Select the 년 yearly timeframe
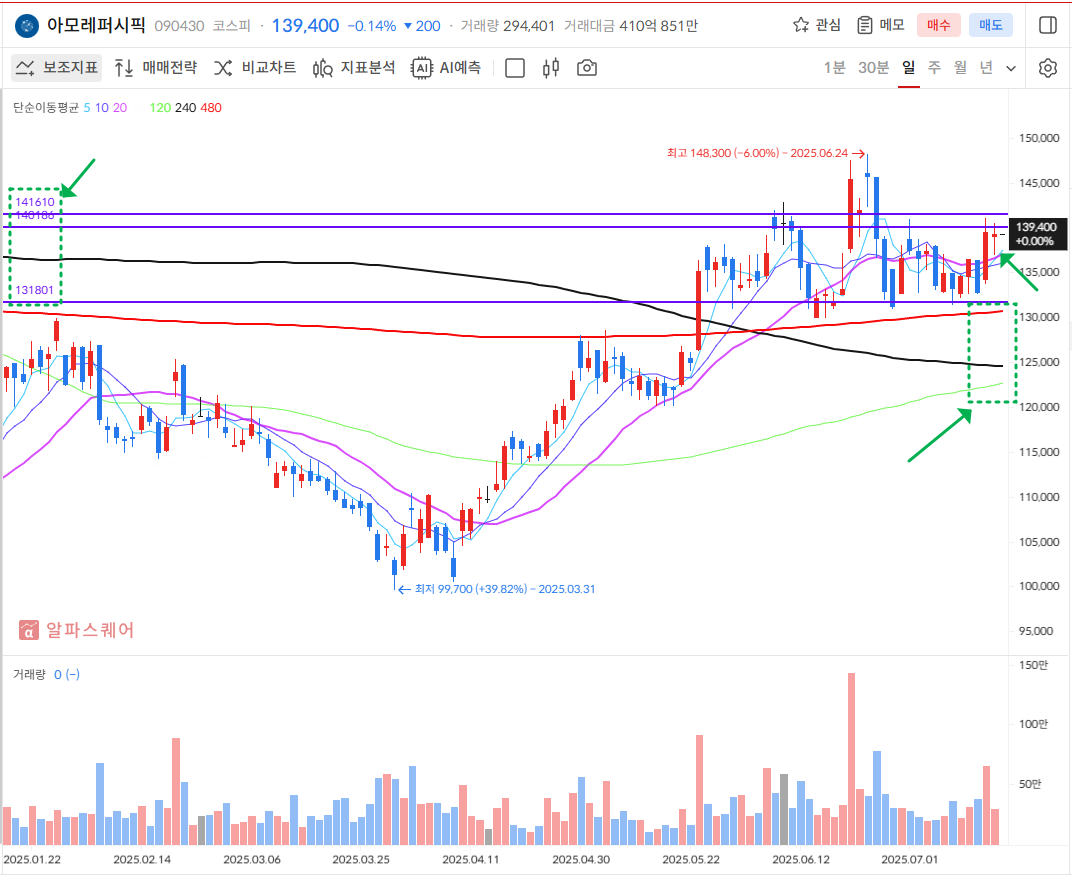The width and height of the screenshot is (1072, 875). (x=986, y=68)
